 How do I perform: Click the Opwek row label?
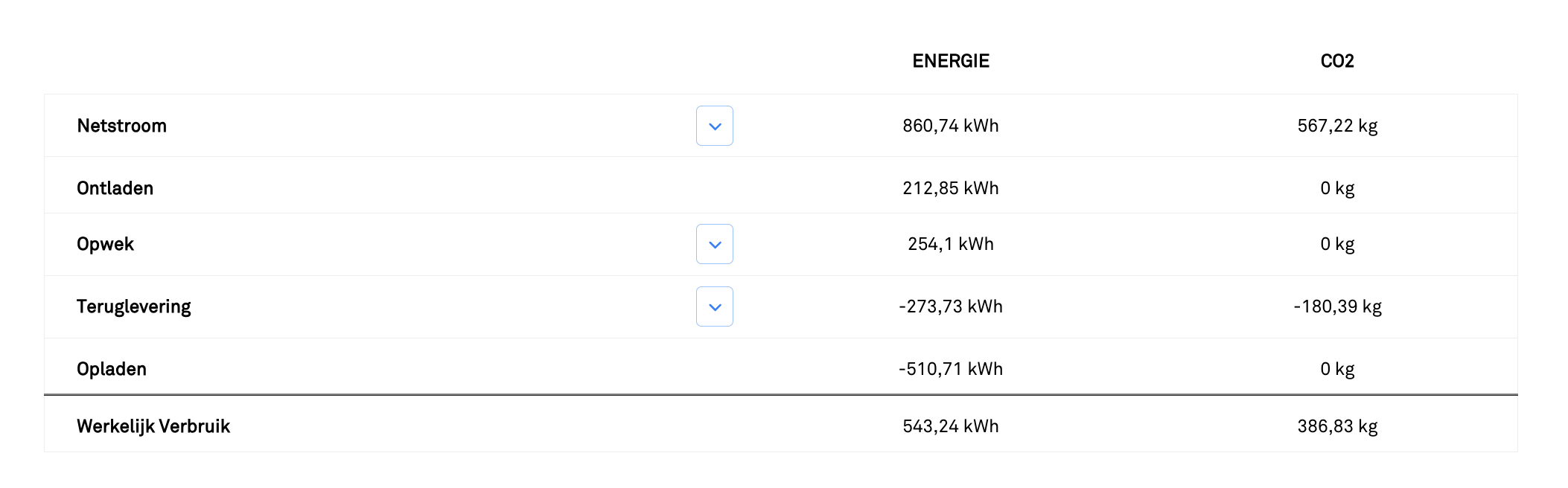point(105,244)
